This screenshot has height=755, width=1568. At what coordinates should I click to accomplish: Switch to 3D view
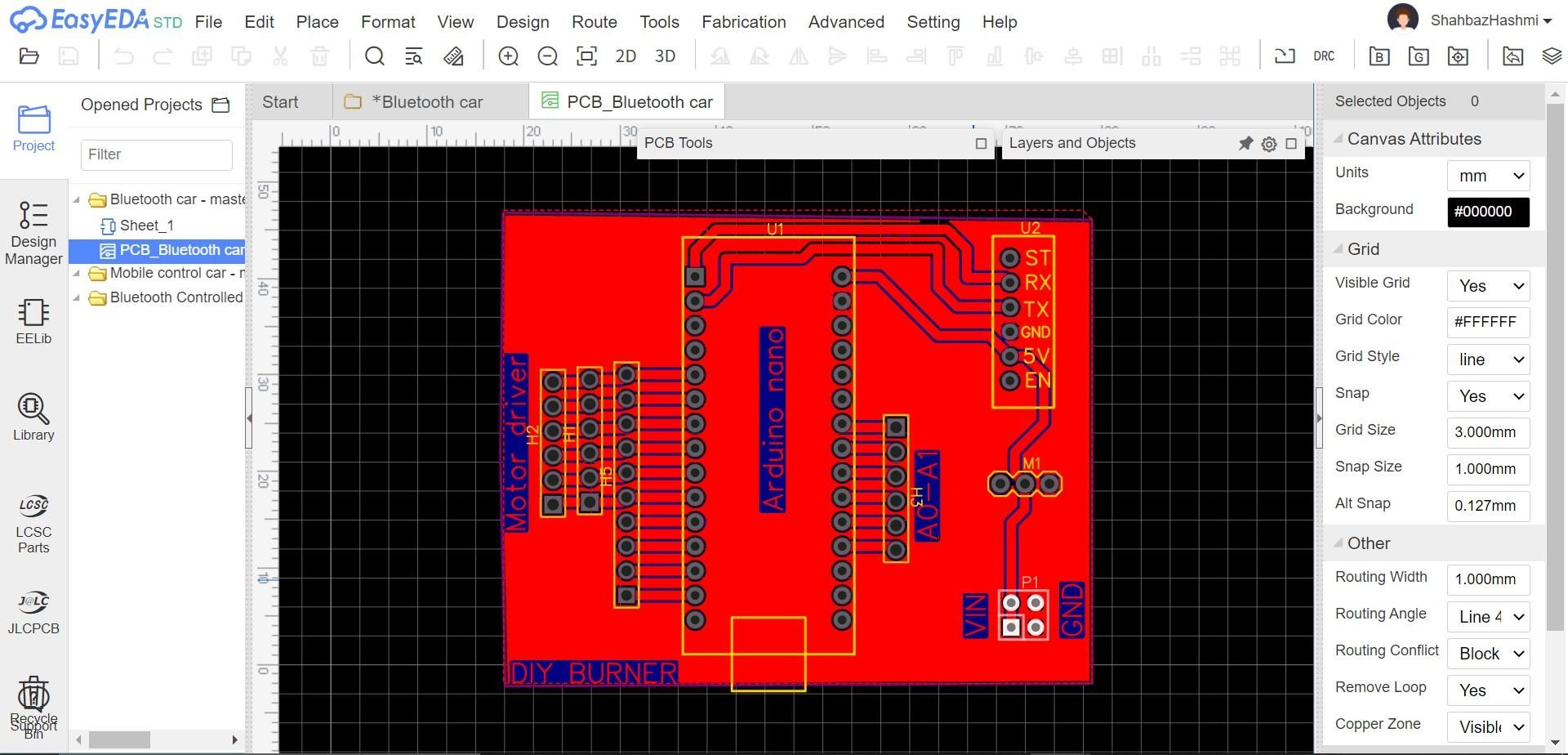(x=665, y=56)
